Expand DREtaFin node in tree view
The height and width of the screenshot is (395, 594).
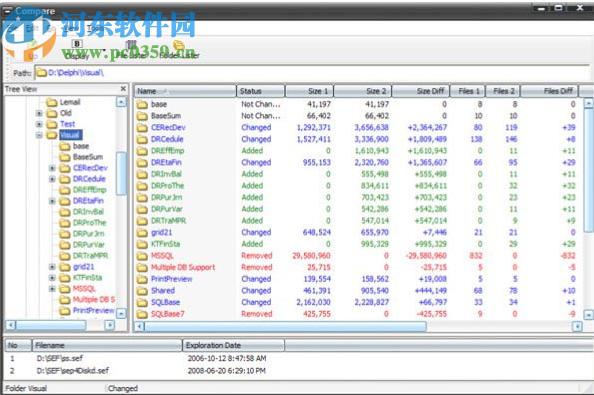52,201
